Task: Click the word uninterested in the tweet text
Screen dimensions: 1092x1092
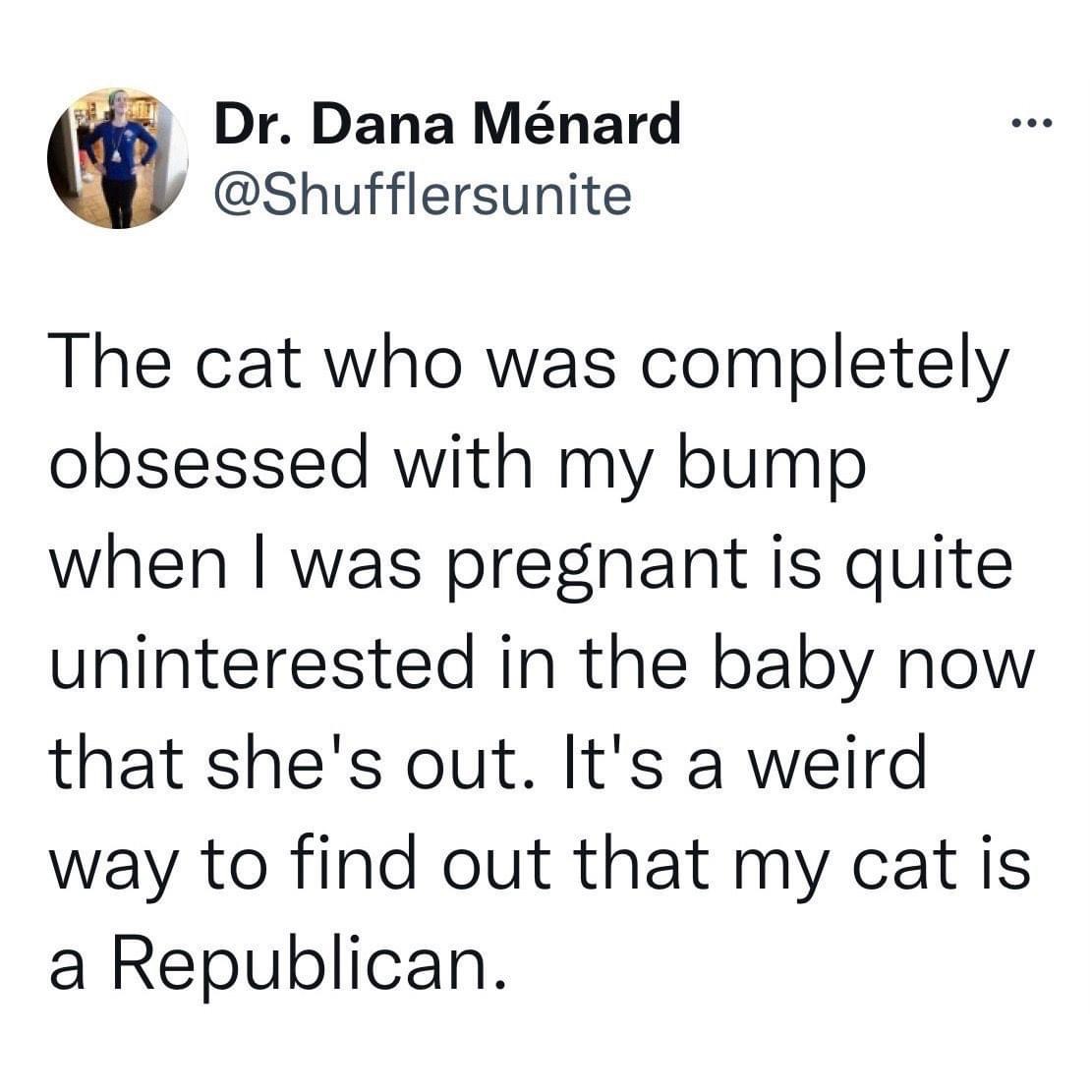Action: [x=261, y=661]
